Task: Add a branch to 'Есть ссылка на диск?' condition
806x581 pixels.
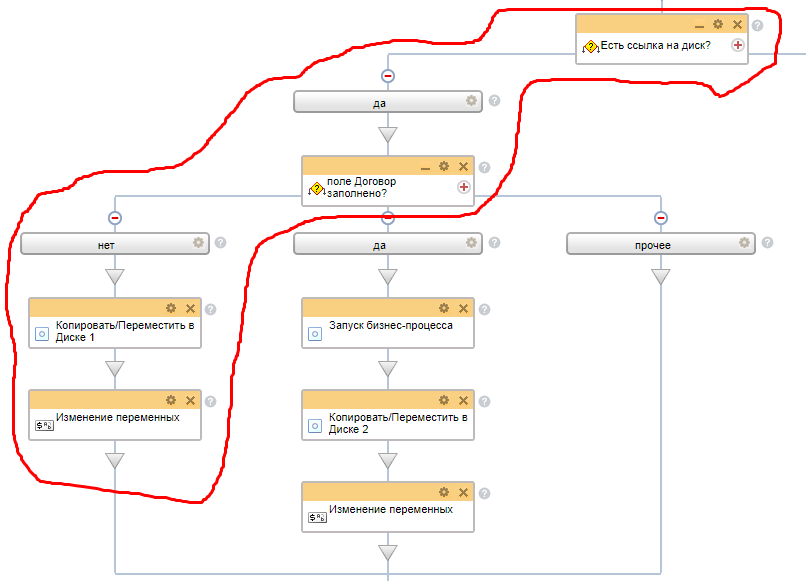Action: click(738, 45)
